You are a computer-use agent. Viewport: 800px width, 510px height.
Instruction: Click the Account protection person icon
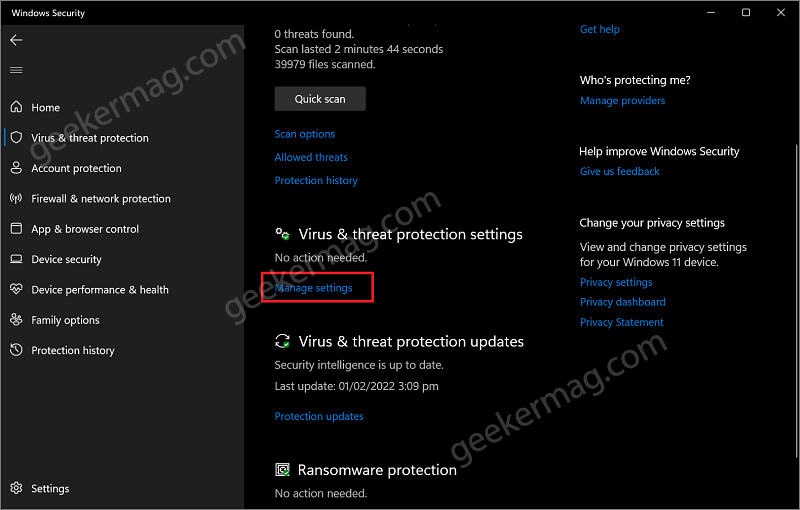click(16, 168)
